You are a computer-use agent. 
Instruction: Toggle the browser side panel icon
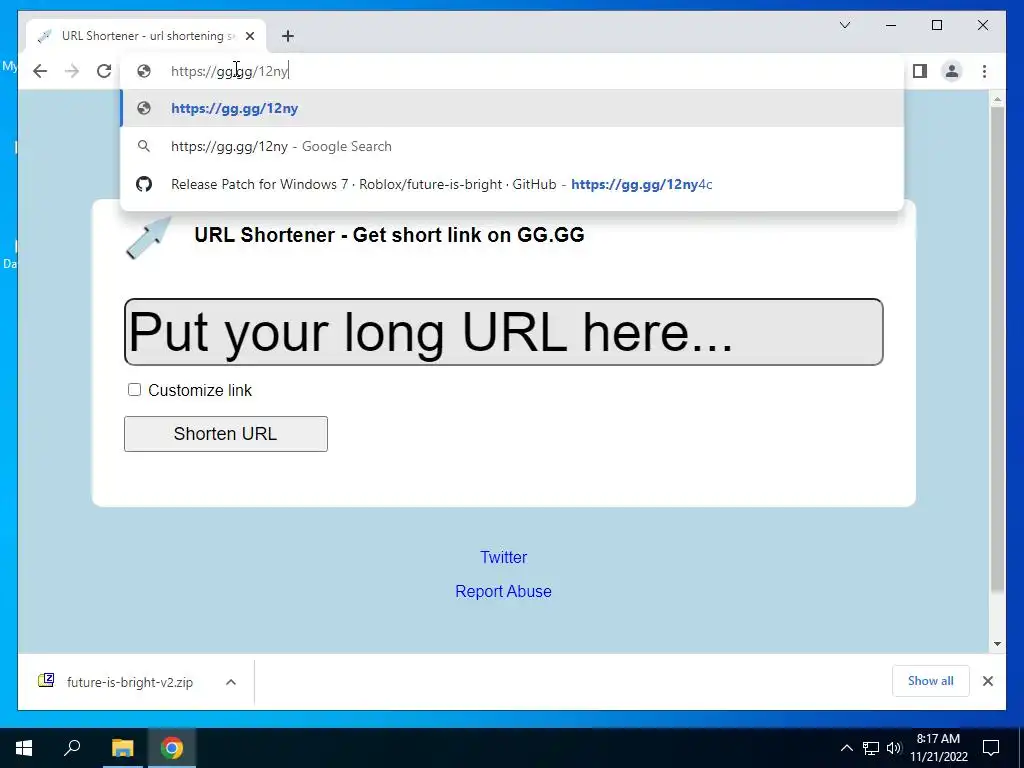pyautogui.click(x=920, y=71)
